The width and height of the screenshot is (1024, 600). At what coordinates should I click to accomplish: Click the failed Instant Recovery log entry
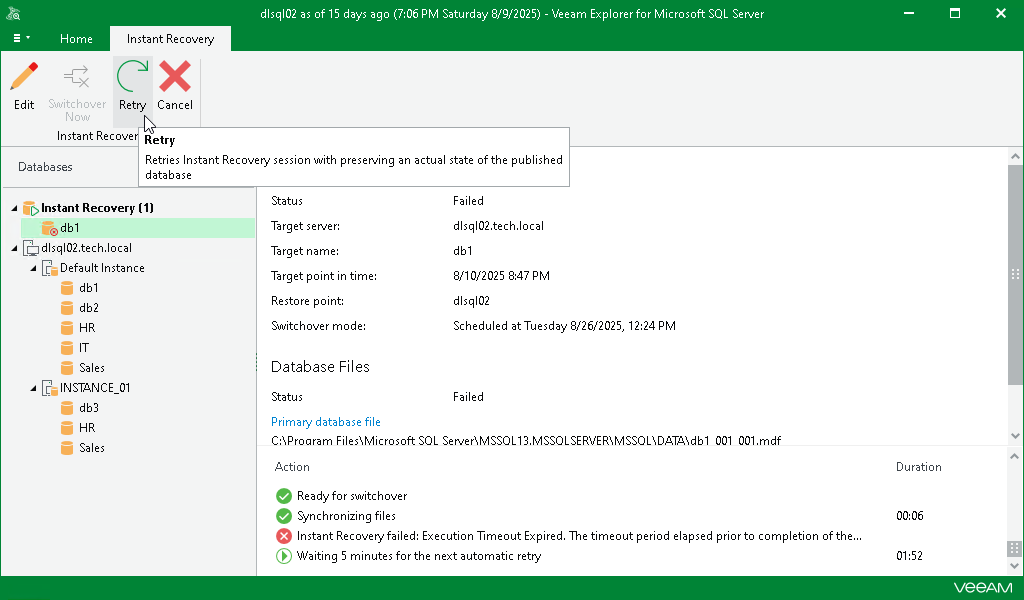click(579, 536)
